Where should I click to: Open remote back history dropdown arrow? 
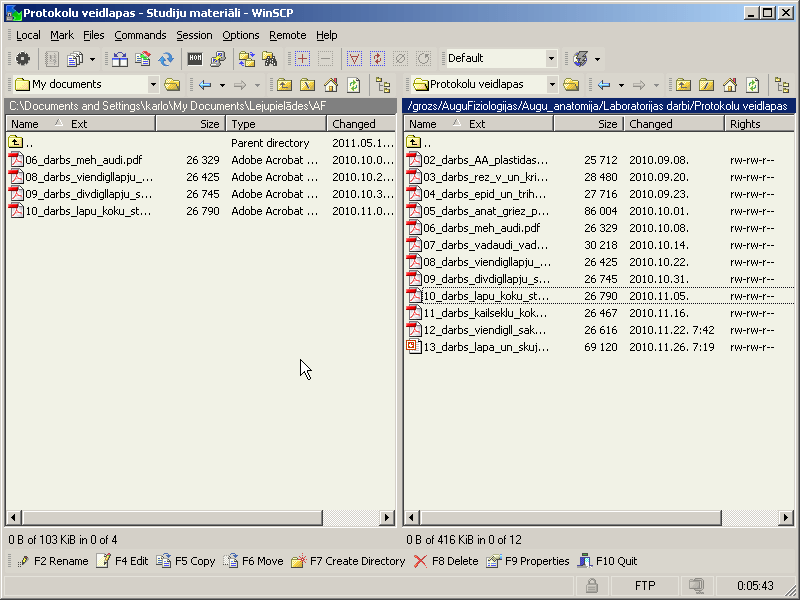tap(621, 85)
